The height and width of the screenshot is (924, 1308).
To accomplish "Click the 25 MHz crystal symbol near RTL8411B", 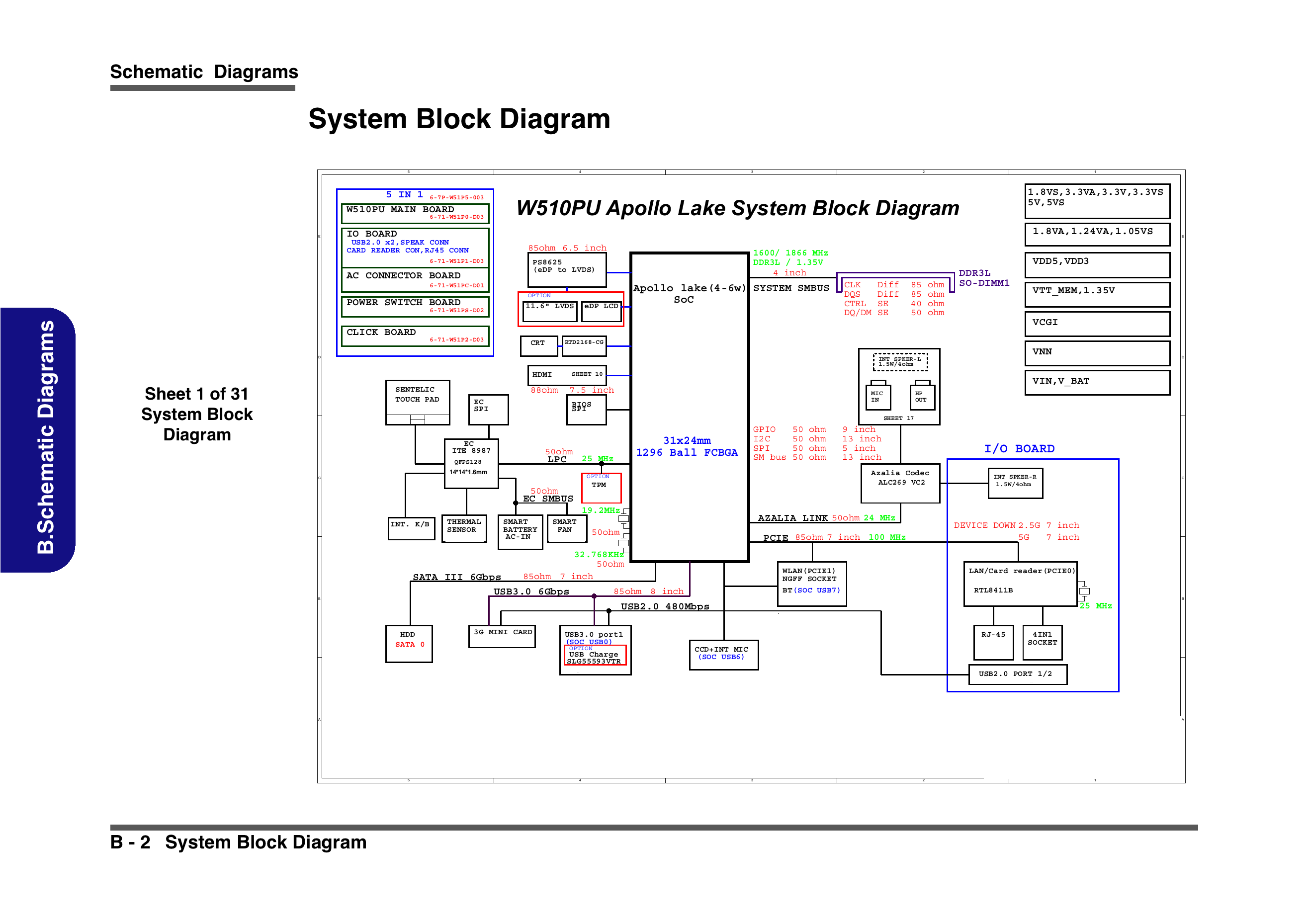I will point(1084,591).
